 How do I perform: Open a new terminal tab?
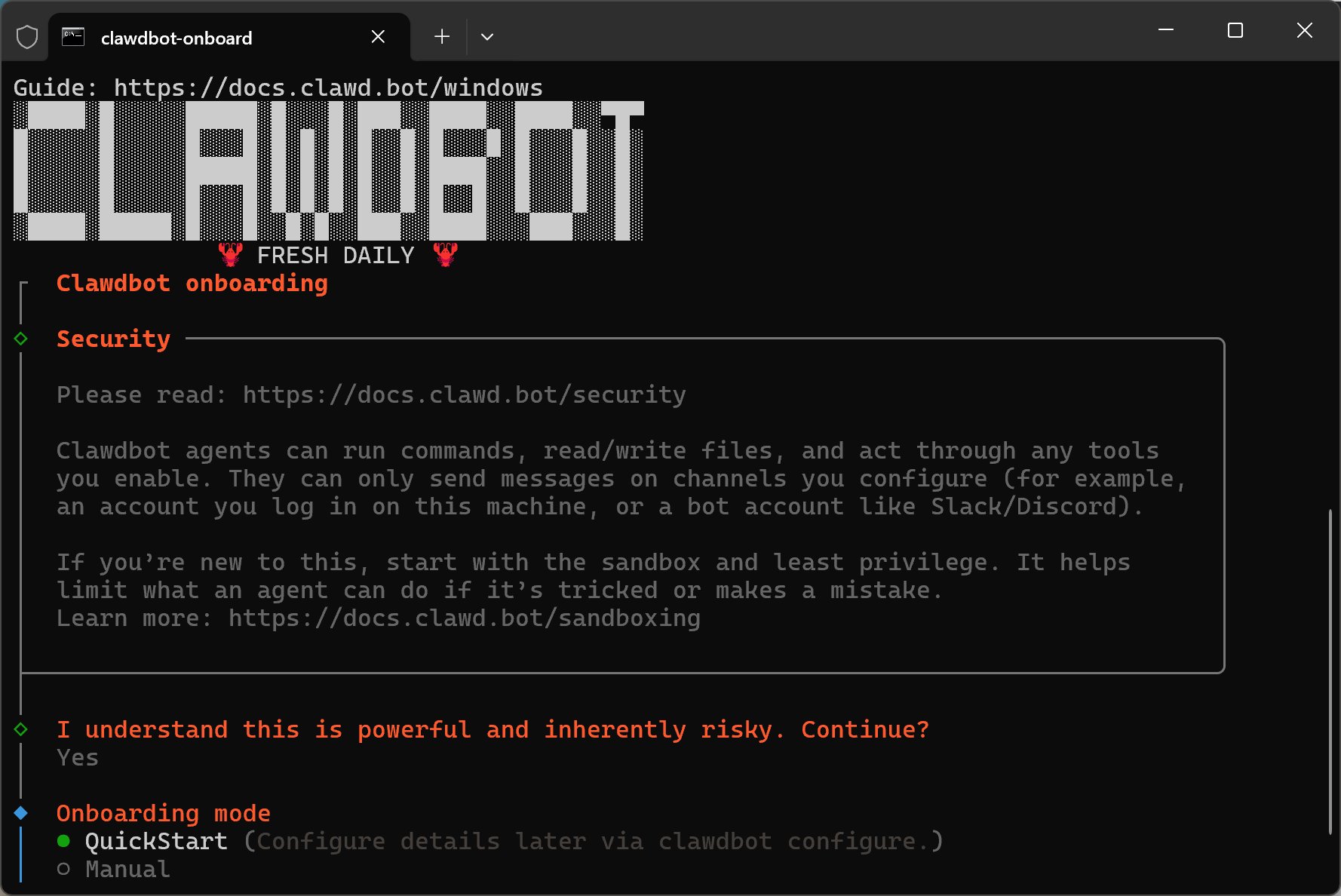coord(442,36)
